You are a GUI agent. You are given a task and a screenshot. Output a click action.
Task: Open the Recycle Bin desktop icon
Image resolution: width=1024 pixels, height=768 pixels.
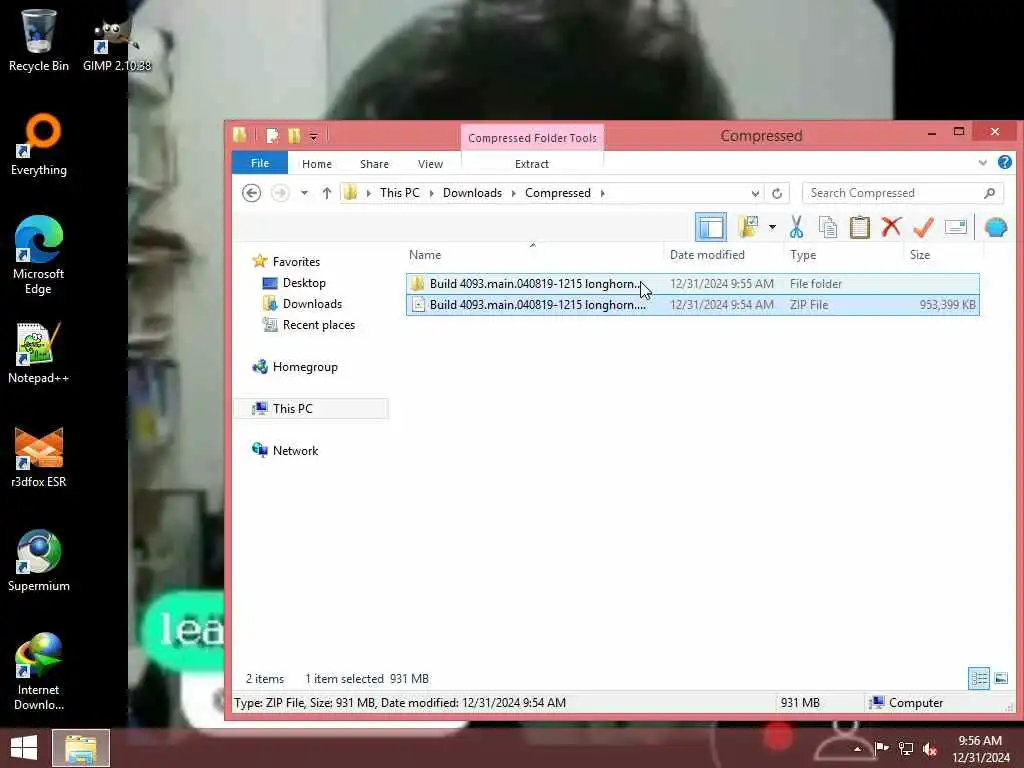[x=39, y=40]
